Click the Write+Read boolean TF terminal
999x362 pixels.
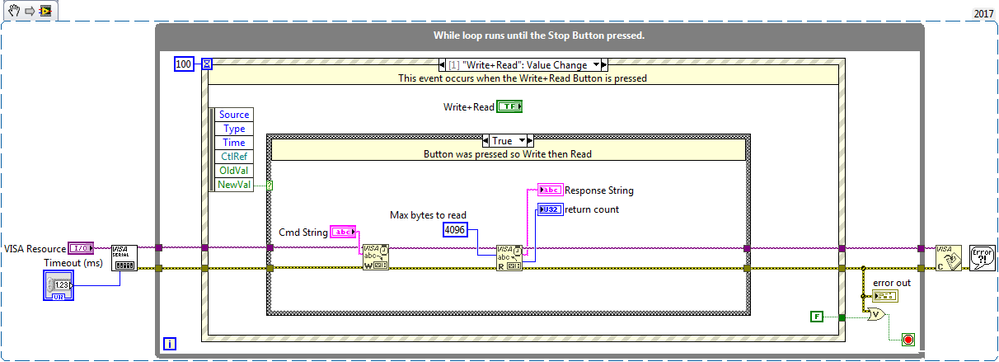tap(509, 107)
